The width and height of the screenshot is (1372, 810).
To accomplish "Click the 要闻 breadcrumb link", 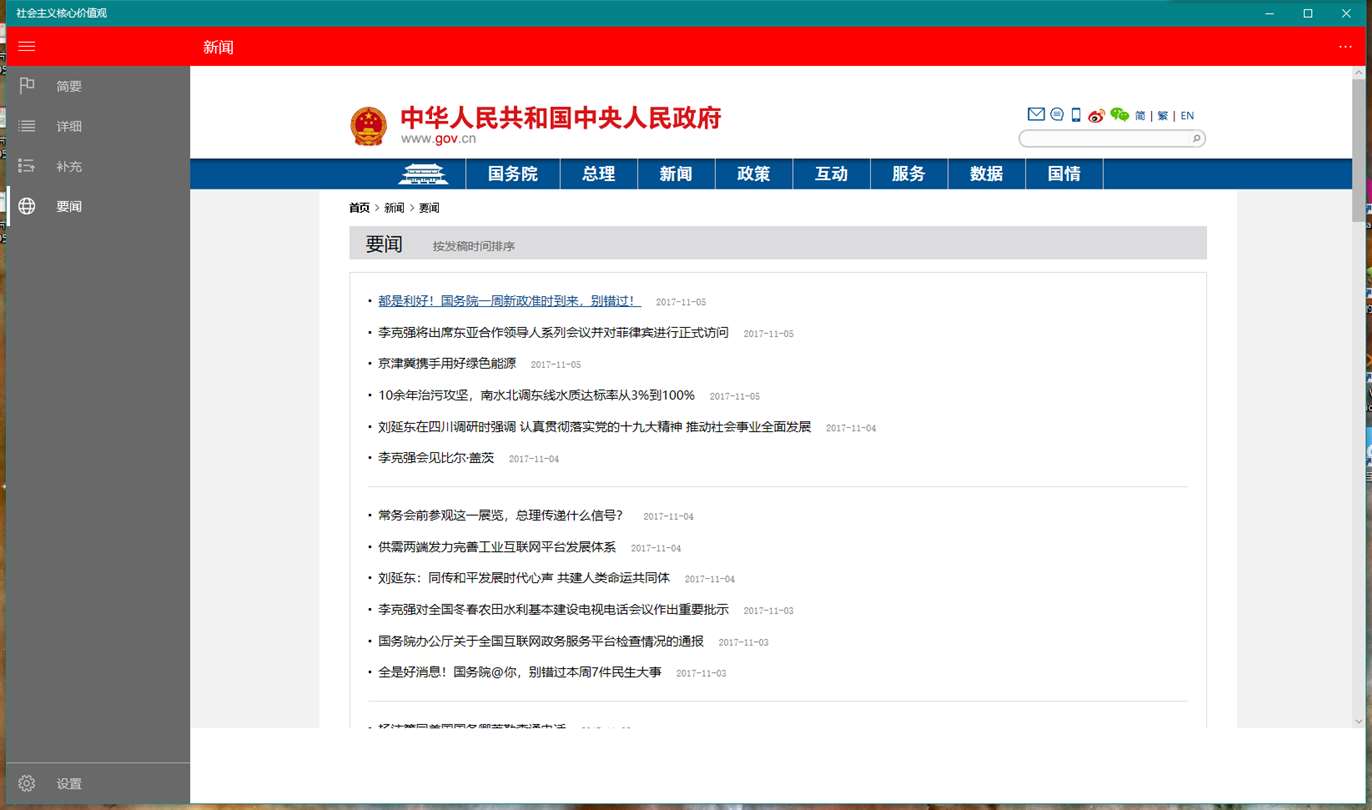I will (x=429, y=208).
